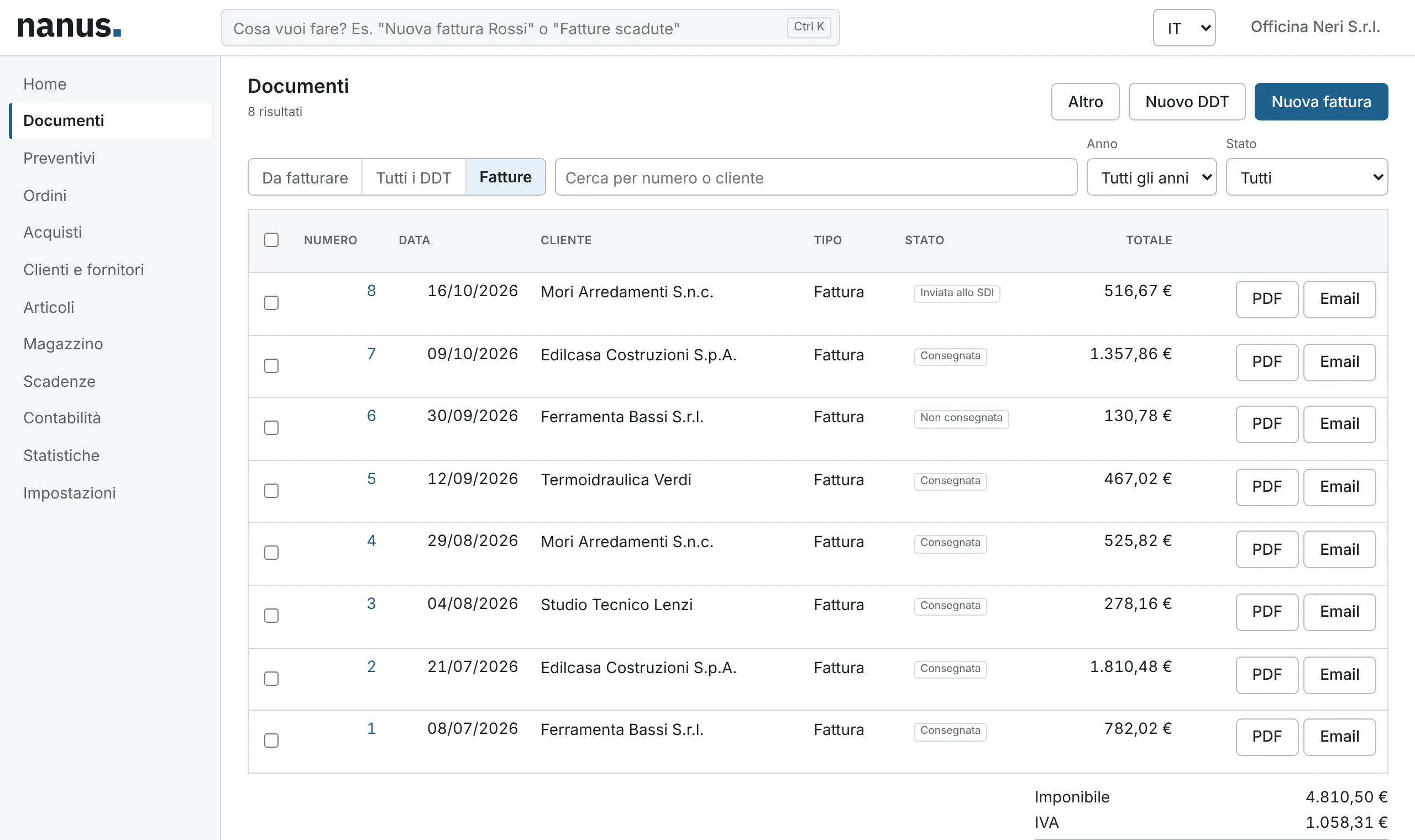The image size is (1415, 840).
Task: Check the invoice 1 row checkbox
Action: [271, 740]
